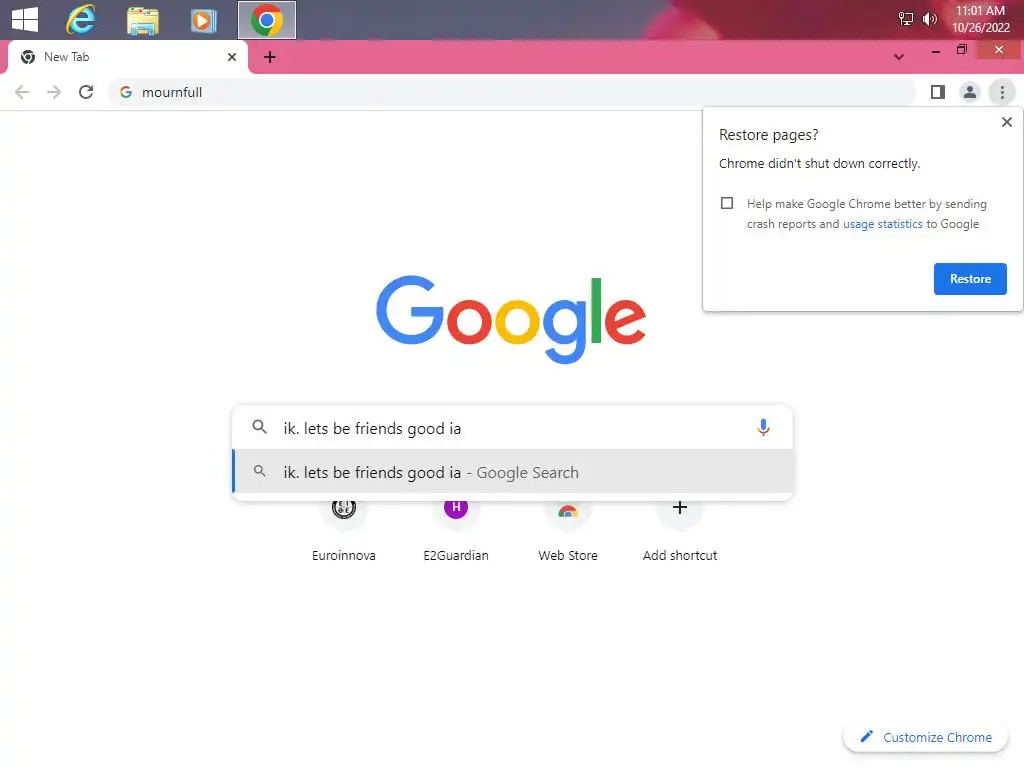Viewport: 1024px width, 768px height.
Task: Open the usage statistics link
Action: (x=883, y=224)
